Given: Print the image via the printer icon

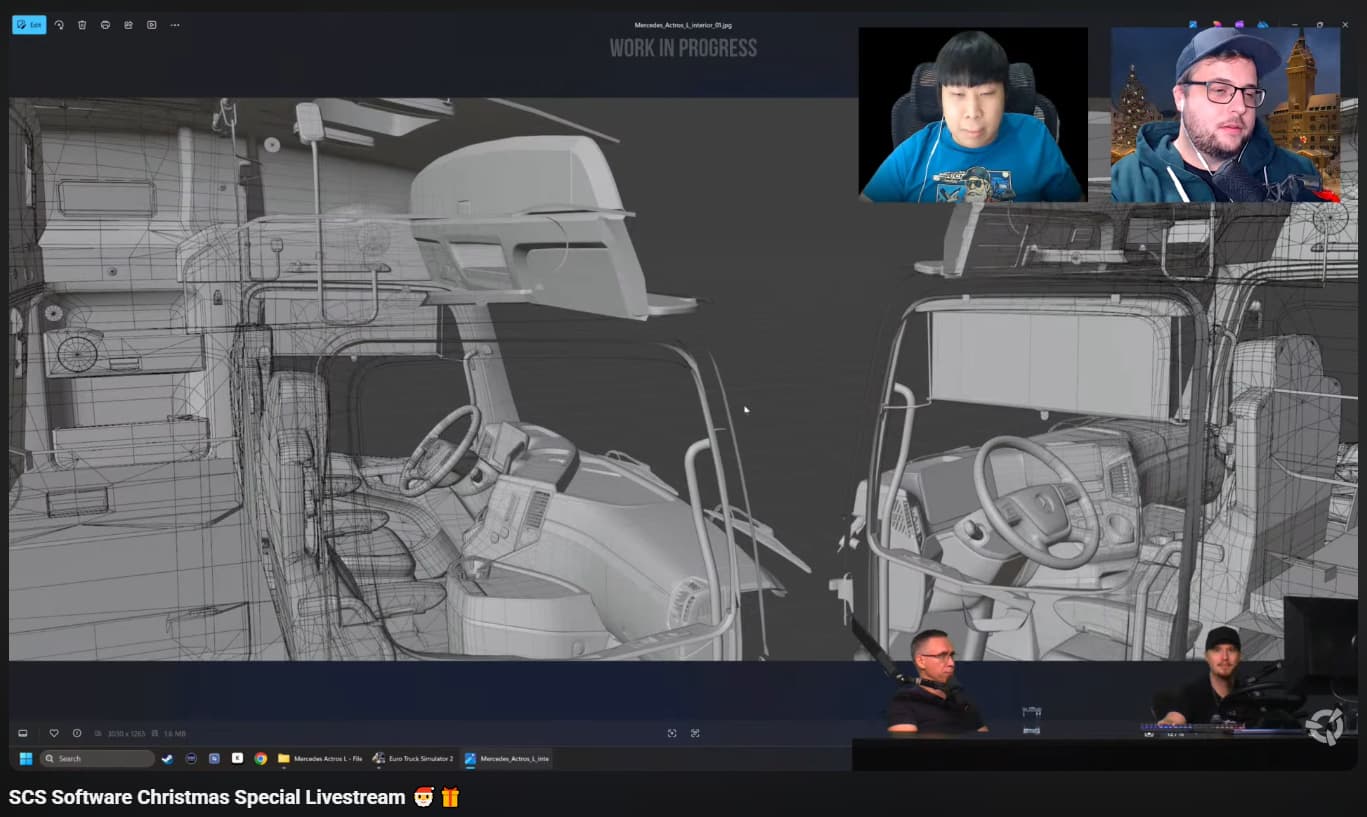Looking at the screenshot, I should [x=105, y=25].
